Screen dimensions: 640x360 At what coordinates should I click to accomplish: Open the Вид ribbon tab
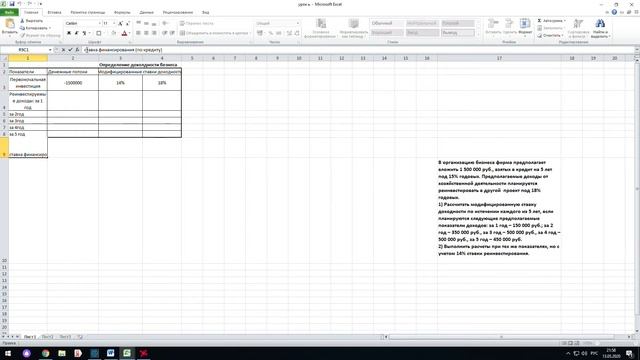205,12
